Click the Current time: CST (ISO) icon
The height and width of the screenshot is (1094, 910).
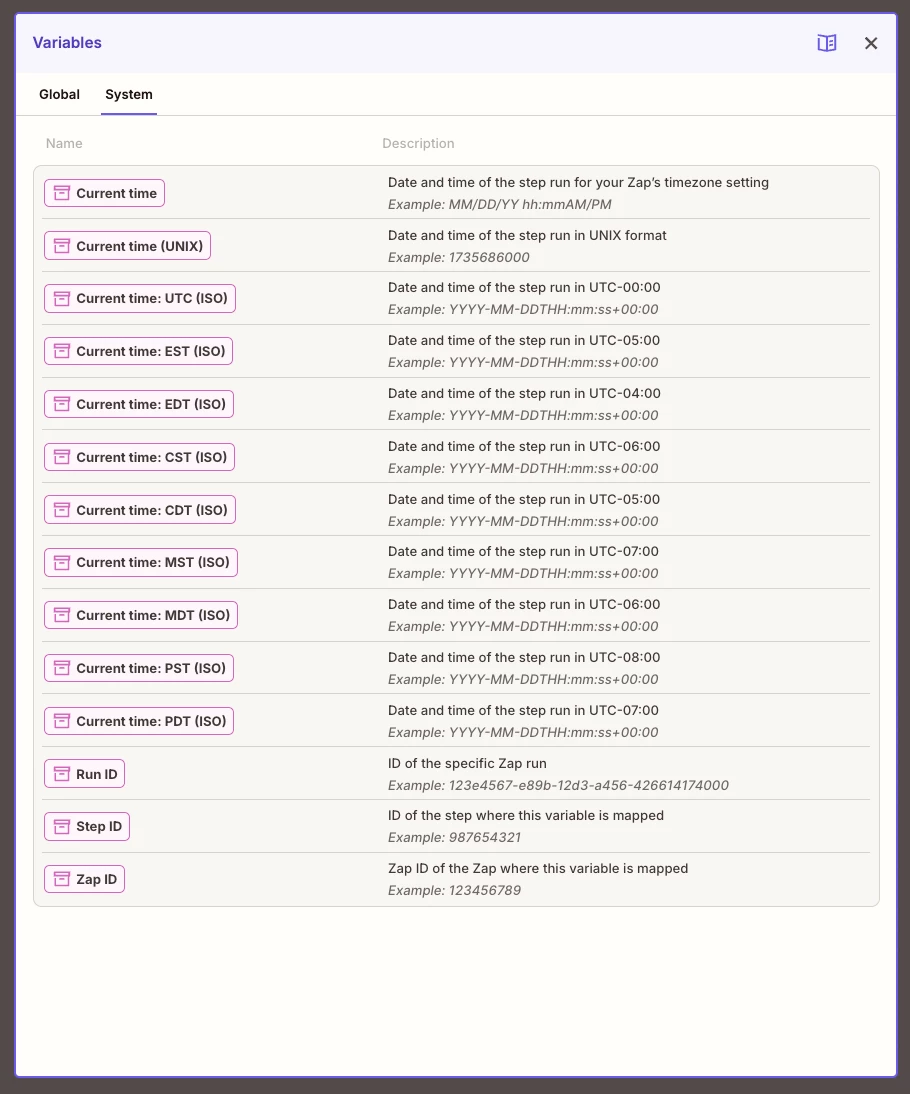click(62, 457)
